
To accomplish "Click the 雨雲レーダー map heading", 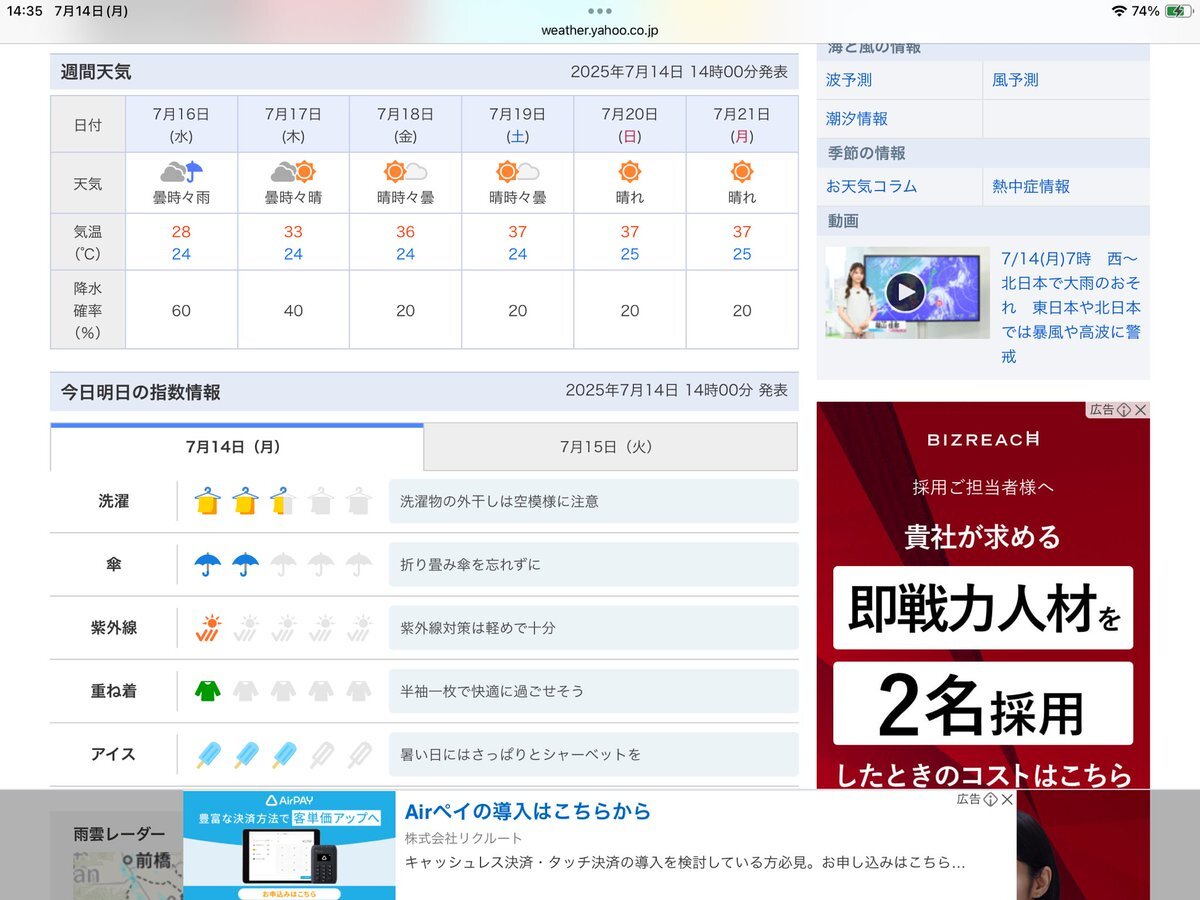I will (x=119, y=833).
